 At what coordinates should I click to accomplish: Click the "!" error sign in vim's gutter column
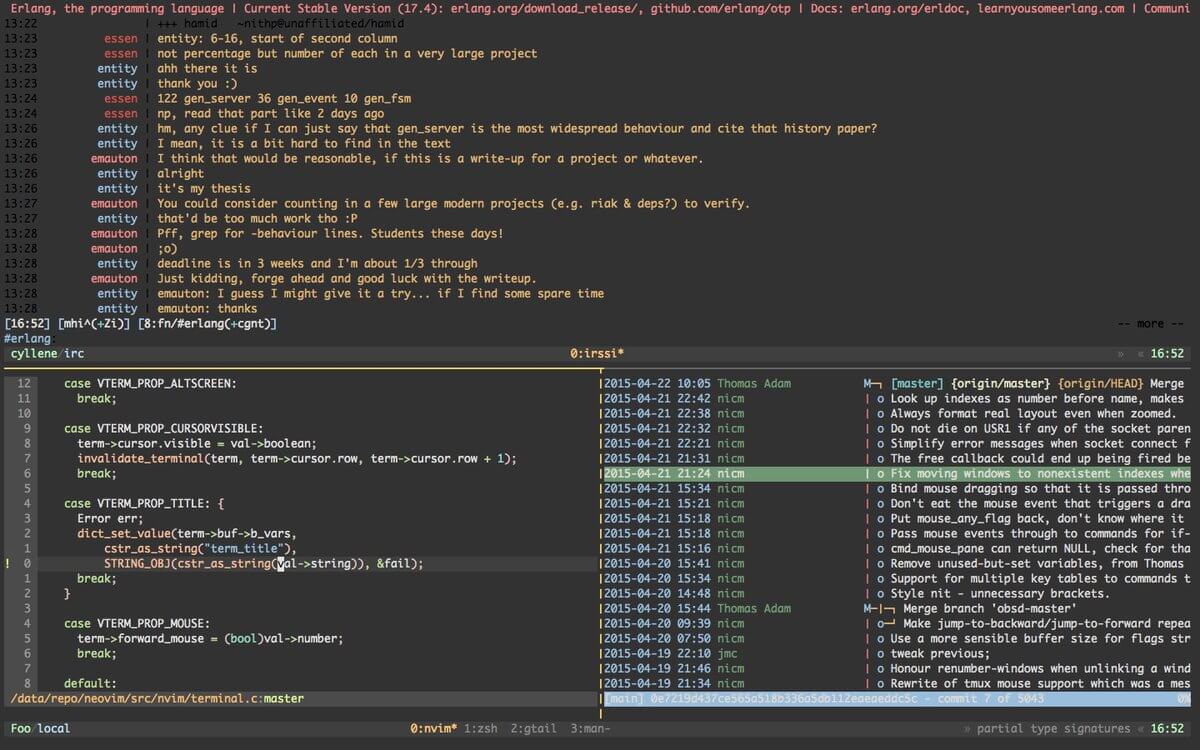coord(8,563)
